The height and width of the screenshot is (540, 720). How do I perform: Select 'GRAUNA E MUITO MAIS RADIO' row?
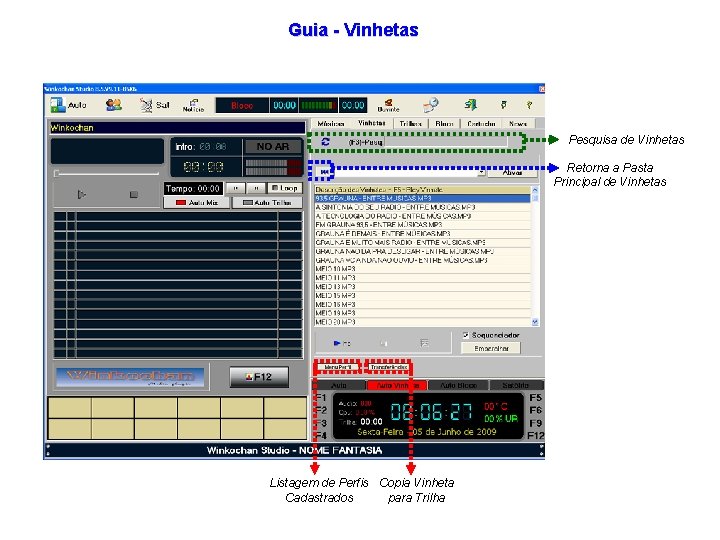point(422,242)
